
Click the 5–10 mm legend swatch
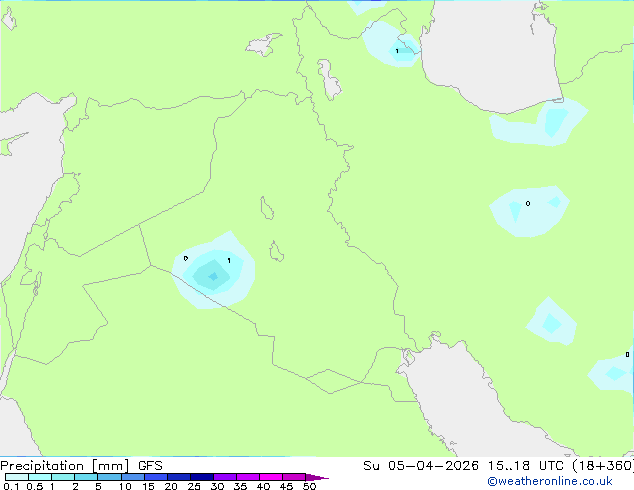tap(110, 477)
